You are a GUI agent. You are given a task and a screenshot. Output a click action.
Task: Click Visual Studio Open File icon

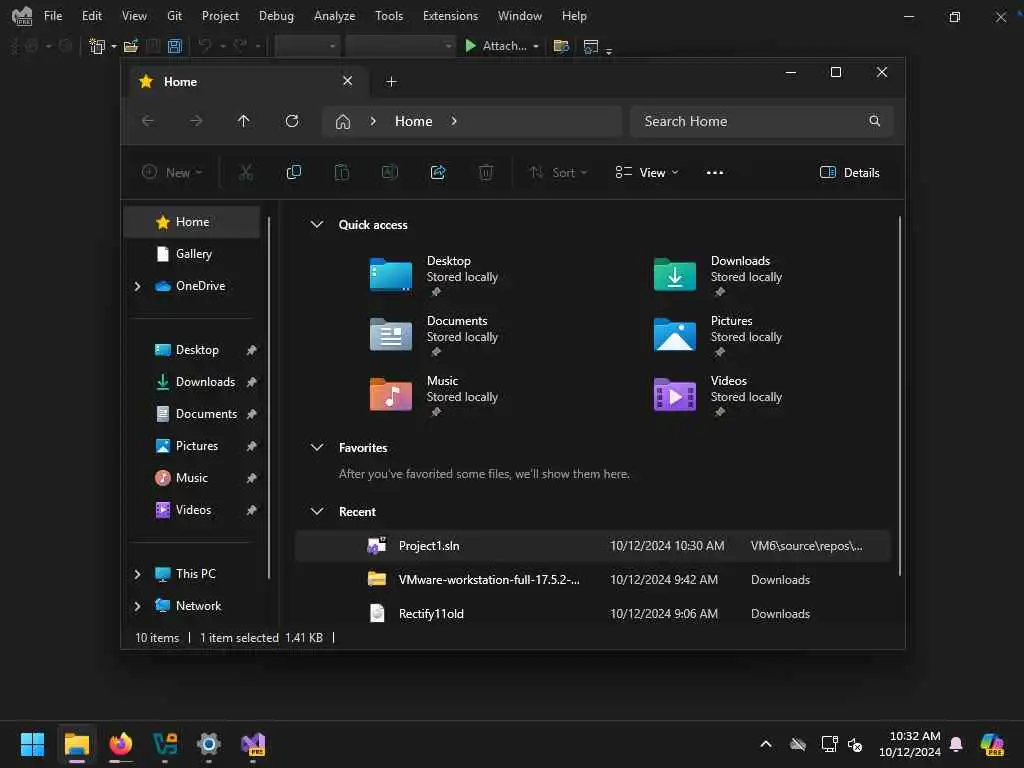point(131,46)
